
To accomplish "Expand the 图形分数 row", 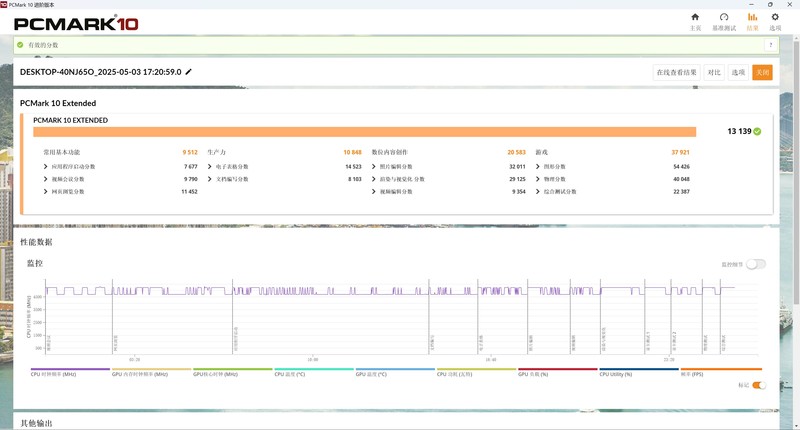I will 537,179.
